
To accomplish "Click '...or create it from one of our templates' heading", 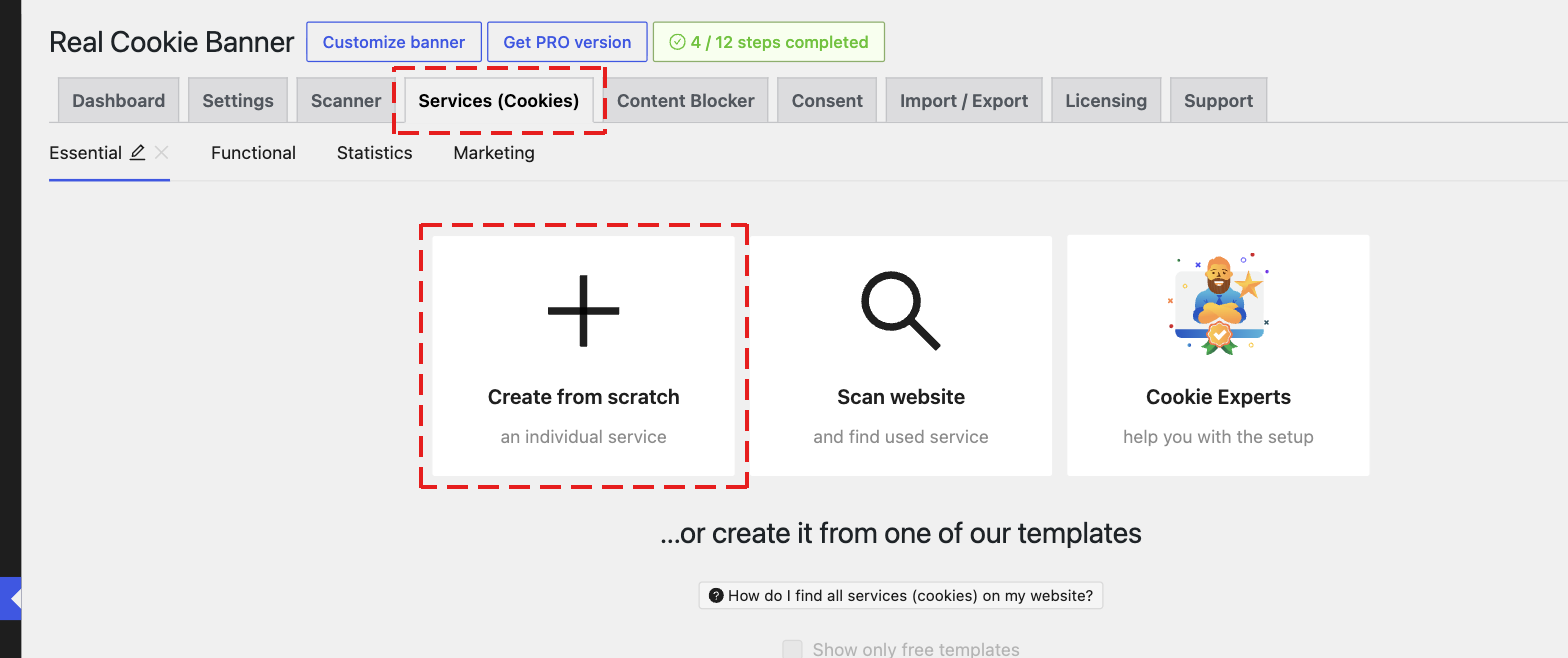I will pyautogui.click(x=901, y=533).
